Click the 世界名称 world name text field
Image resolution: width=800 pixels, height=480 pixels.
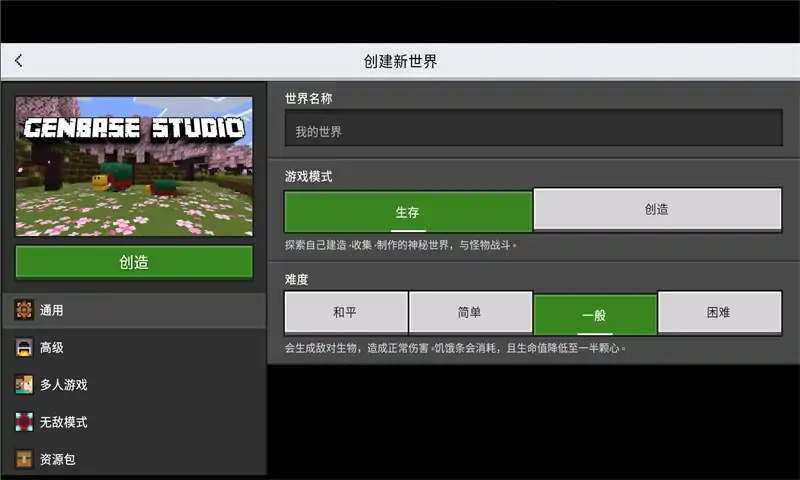pyautogui.click(x=533, y=131)
